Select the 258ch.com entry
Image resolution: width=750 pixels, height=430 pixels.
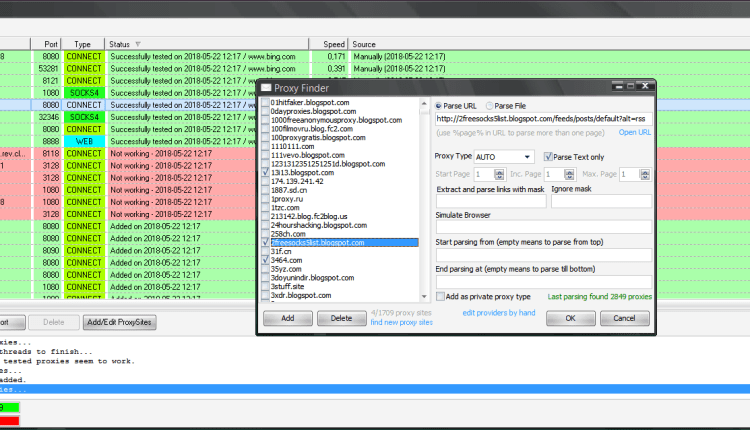point(288,234)
